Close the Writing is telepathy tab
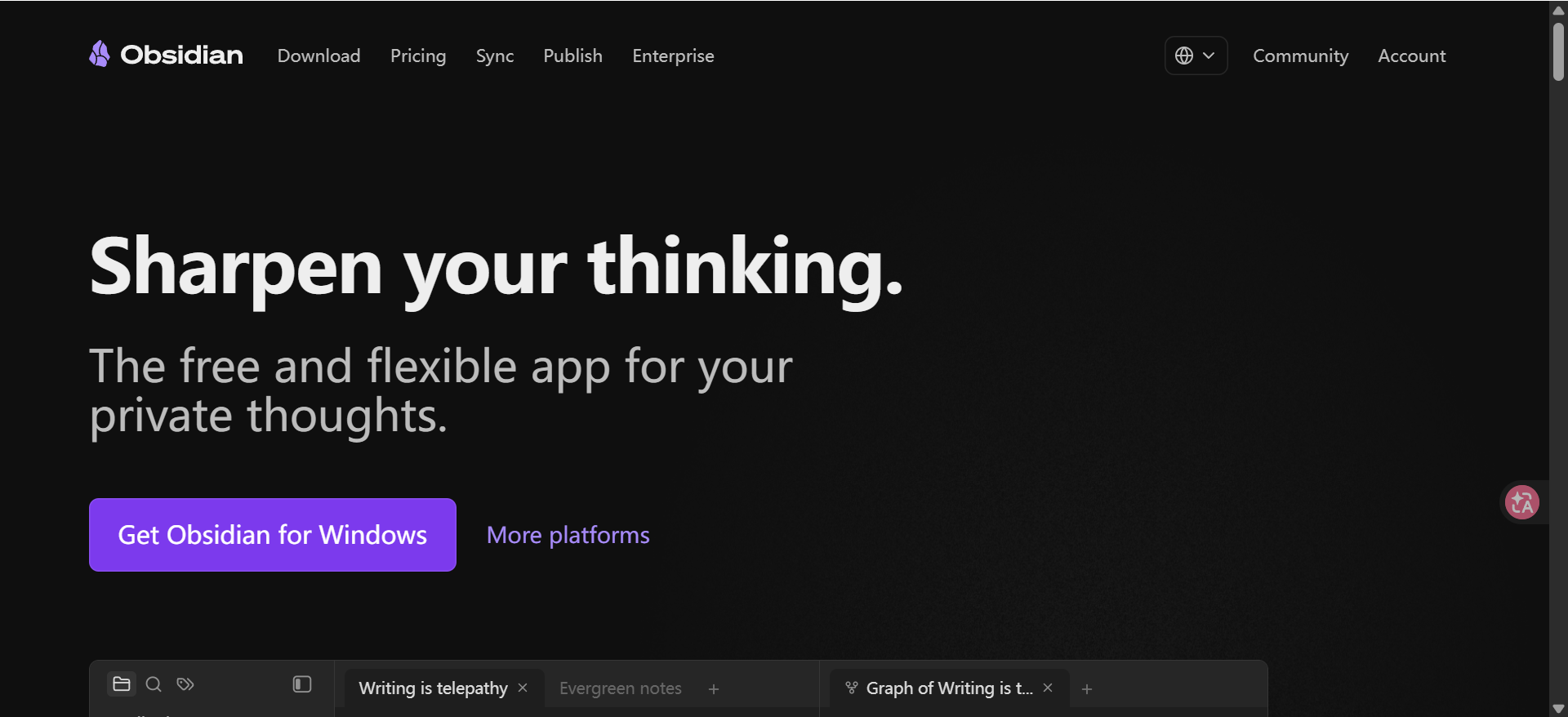1568x717 pixels. pos(523,688)
